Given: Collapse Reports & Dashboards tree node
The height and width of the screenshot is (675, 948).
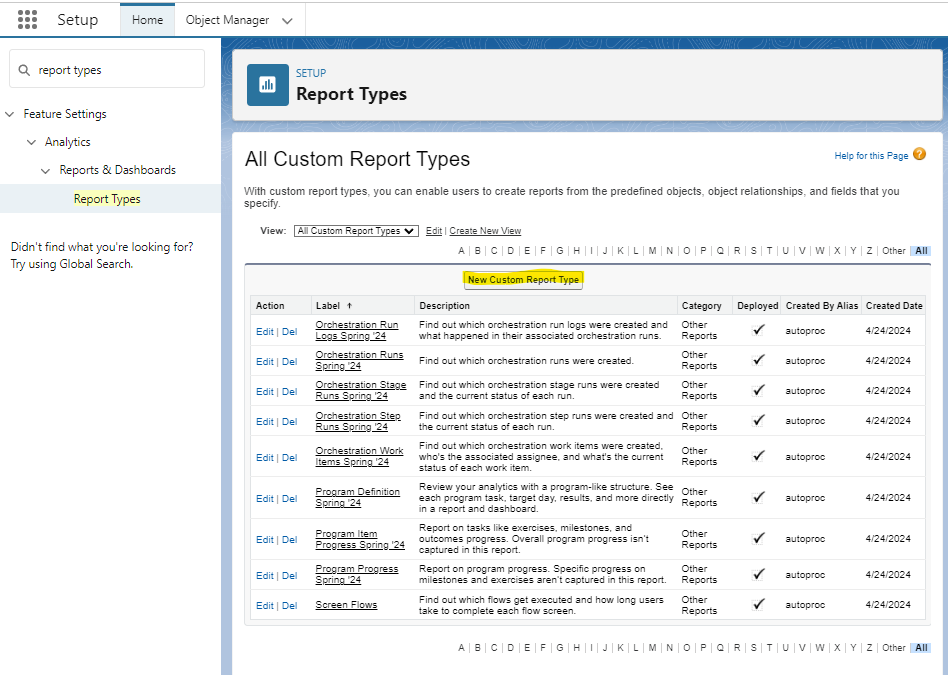Looking at the screenshot, I should (x=45, y=171).
